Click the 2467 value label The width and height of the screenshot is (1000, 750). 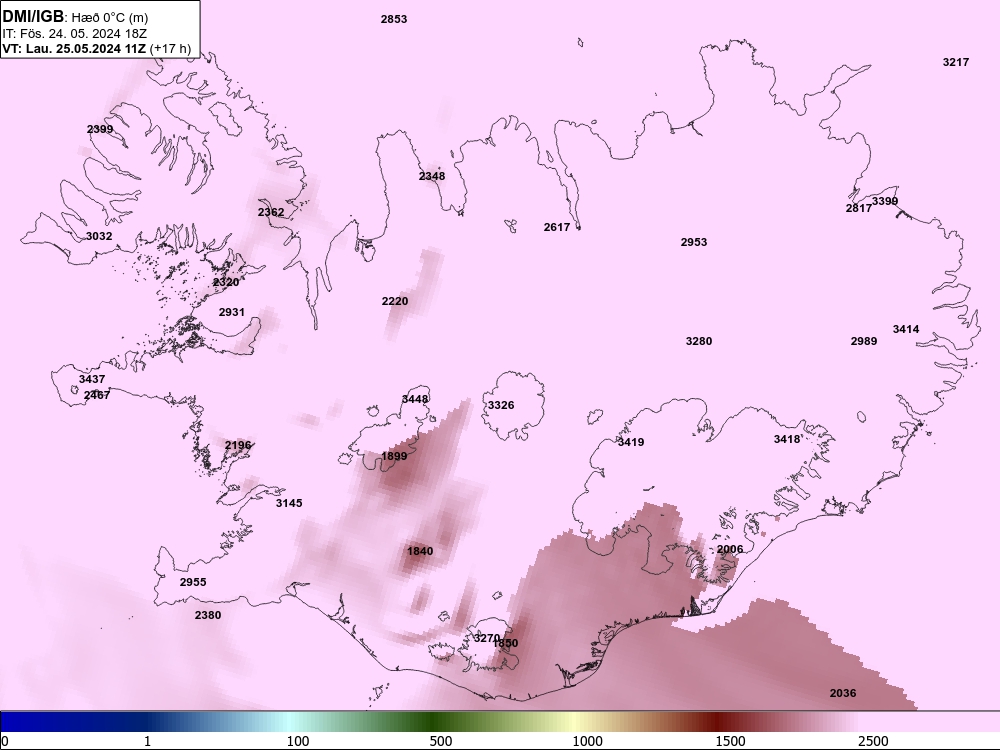pos(97,395)
